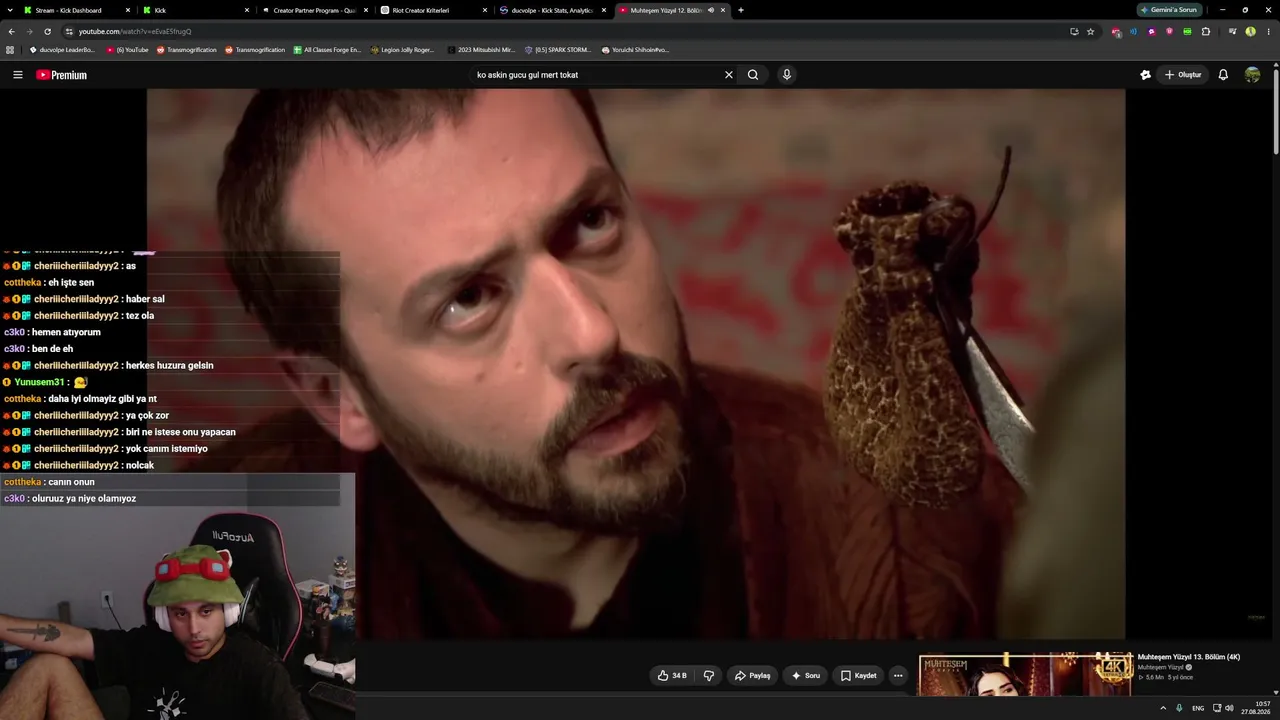Open the Muhteşem Yüzyıl 13. Bölüm (4K) title

[1188, 657]
